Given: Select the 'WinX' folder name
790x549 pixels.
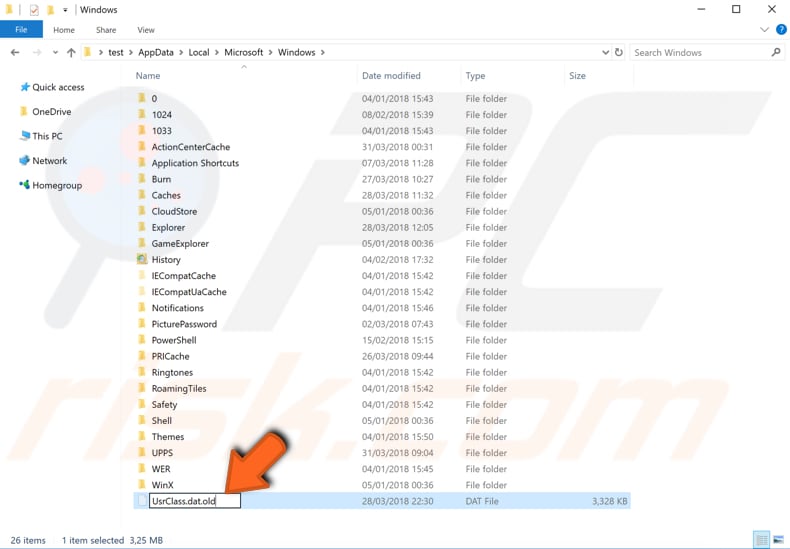Looking at the screenshot, I should coord(162,485).
